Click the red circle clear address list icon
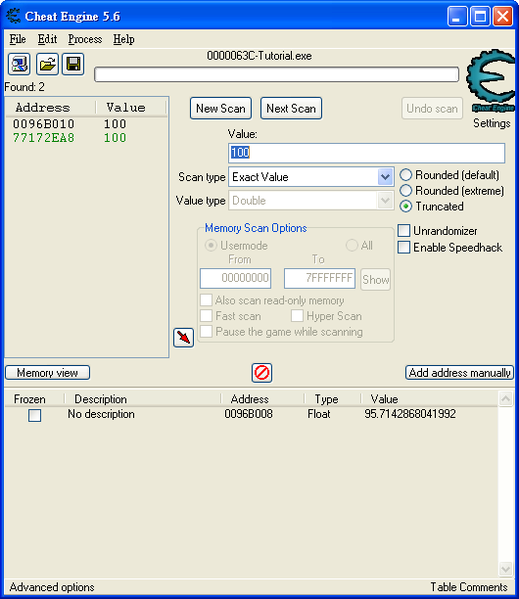Screen dimensions: 519x599 pyautogui.click(x=262, y=372)
